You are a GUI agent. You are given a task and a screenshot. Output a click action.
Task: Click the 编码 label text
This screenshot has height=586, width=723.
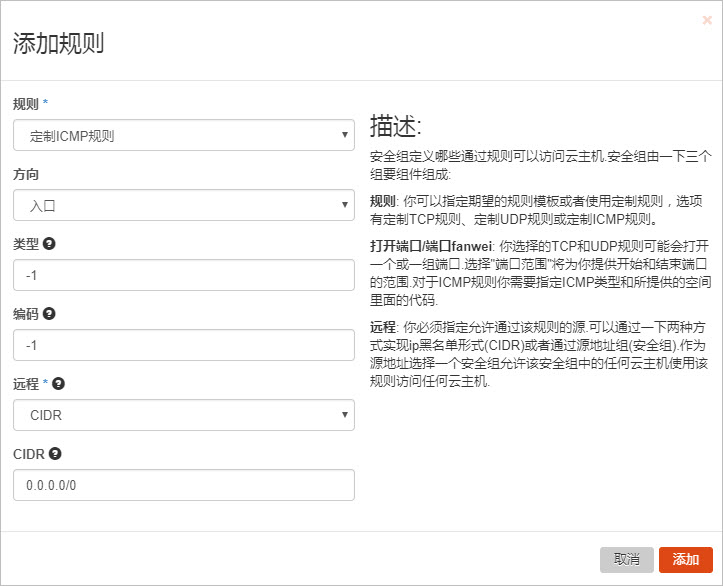tap(25, 314)
